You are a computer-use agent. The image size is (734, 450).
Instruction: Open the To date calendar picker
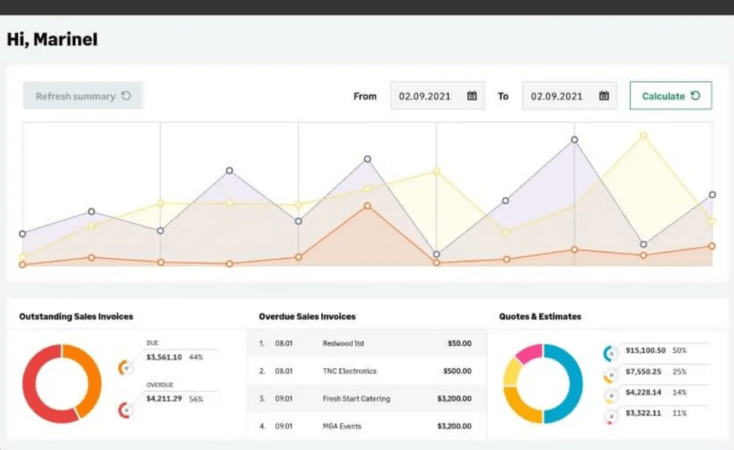(x=604, y=97)
